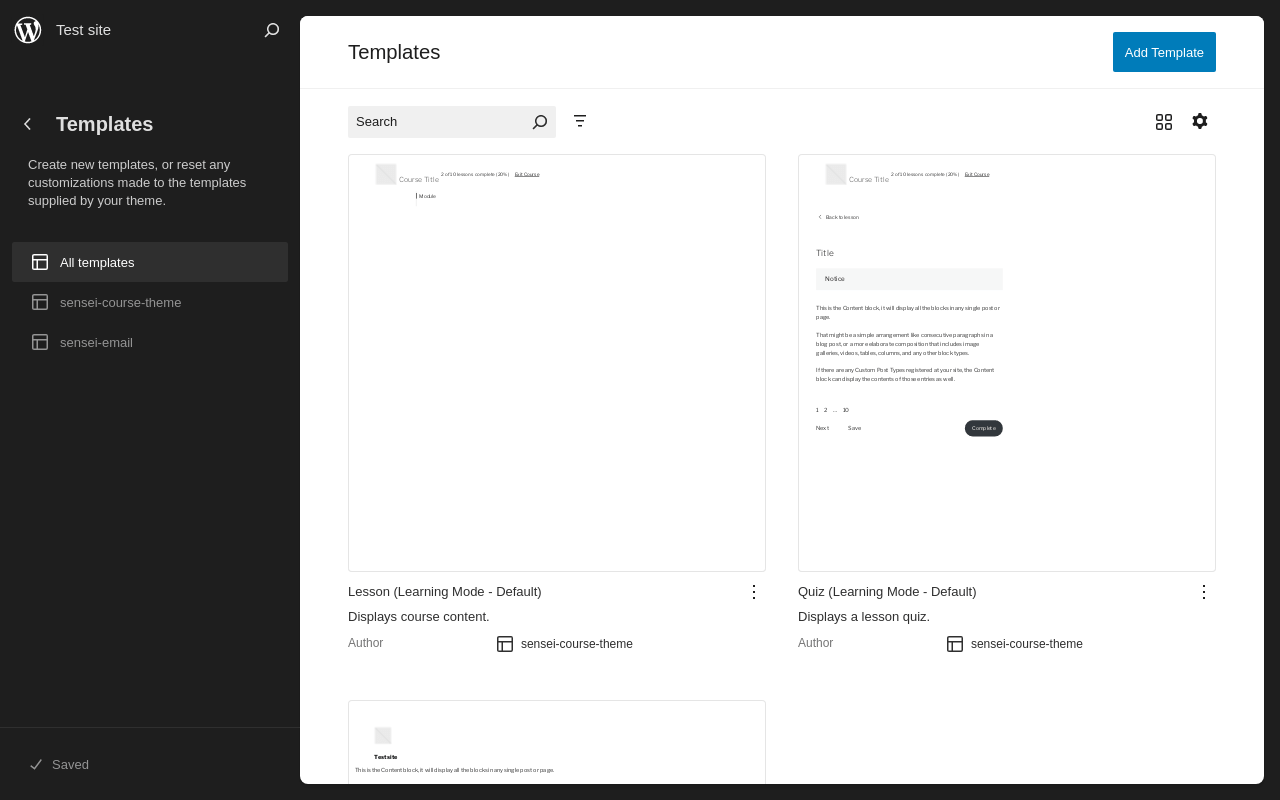Image resolution: width=1280 pixels, height=800 pixels.
Task: Open the WordPress logo dashboard link
Action: [28, 30]
